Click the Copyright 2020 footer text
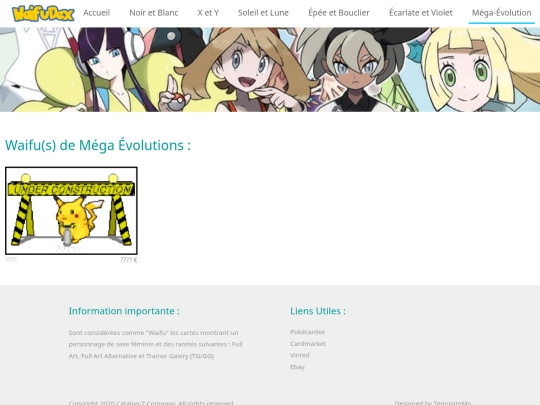540x405 pixels. pos(151,402)
